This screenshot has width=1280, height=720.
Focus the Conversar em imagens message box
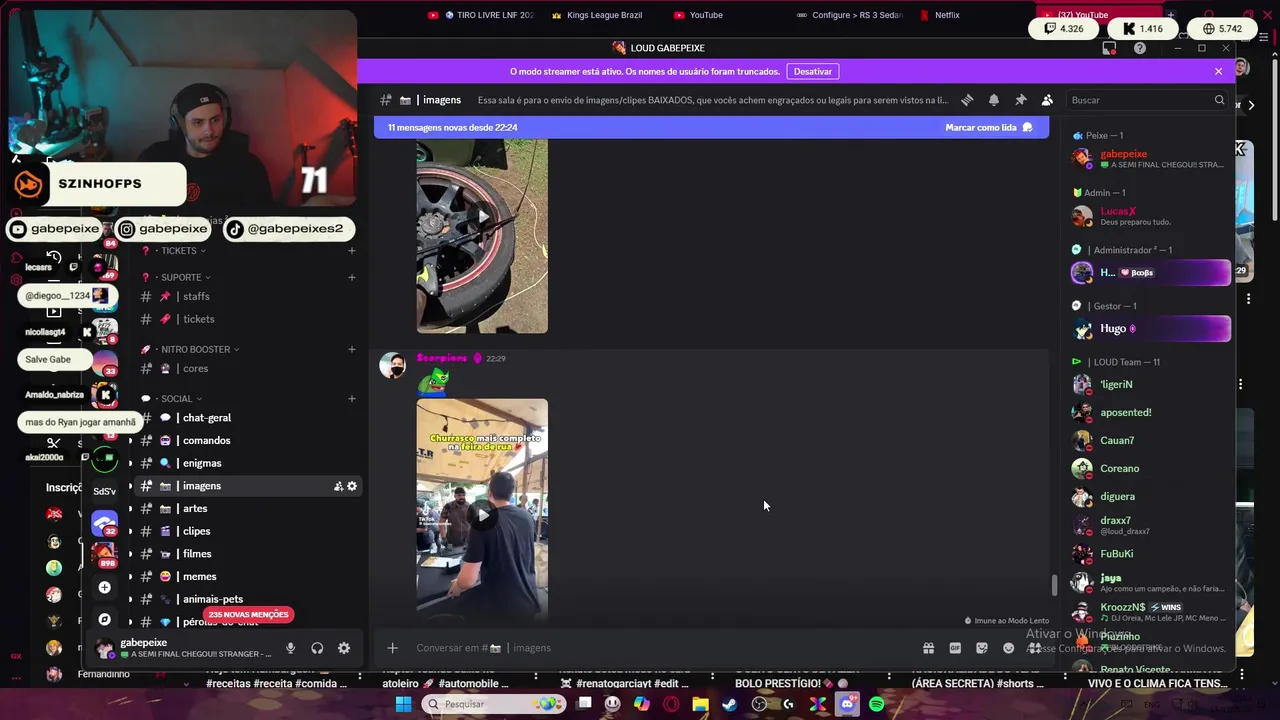point(660,648)
